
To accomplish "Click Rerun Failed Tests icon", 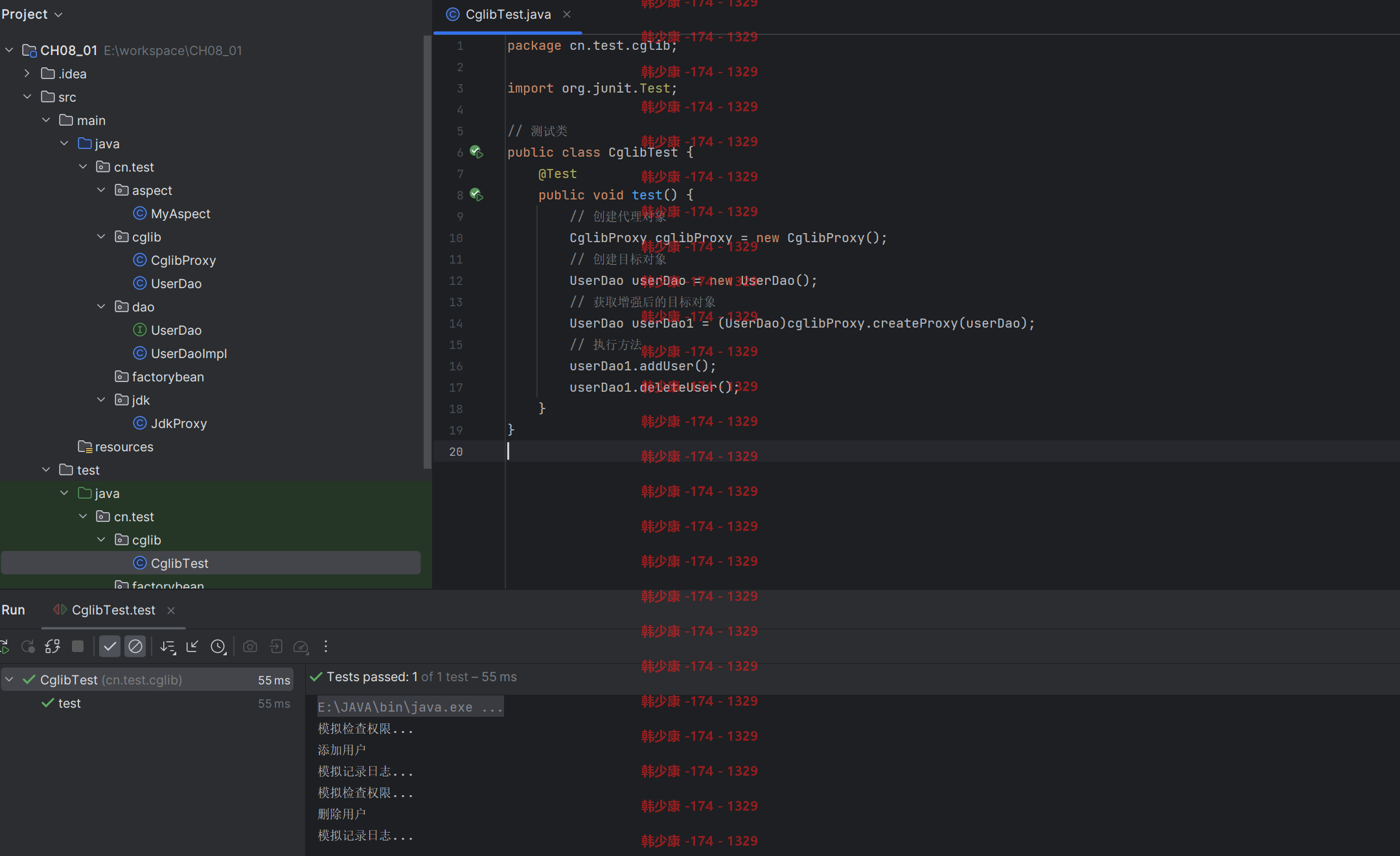I will click(28, 646).
